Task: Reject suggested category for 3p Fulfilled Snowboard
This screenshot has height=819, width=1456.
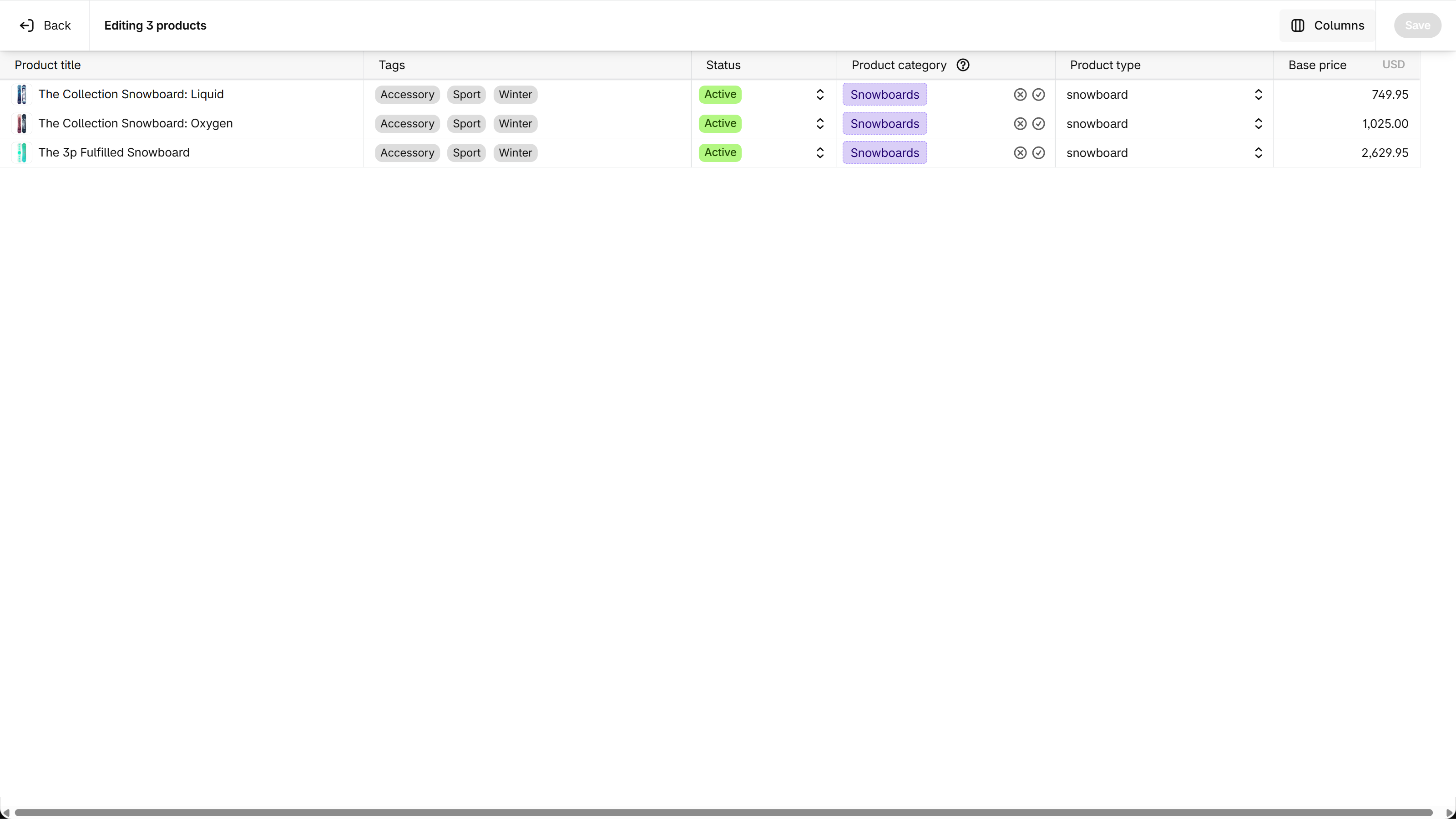Action: pos(1020,152)
